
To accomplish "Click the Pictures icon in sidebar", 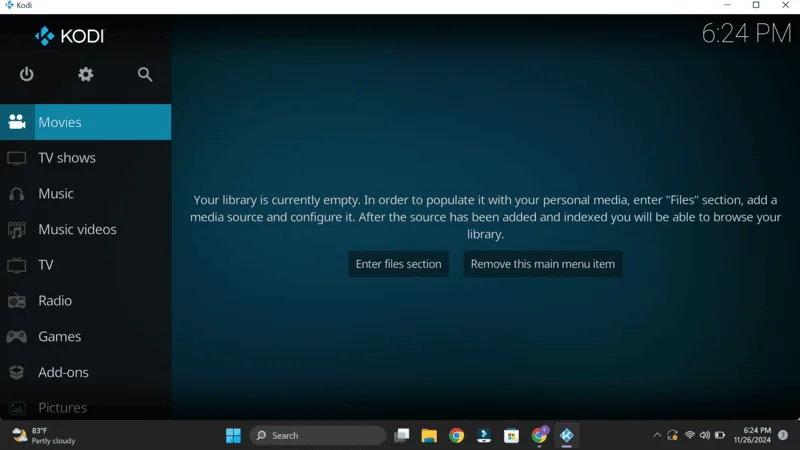I will click(x=17, y=408).
